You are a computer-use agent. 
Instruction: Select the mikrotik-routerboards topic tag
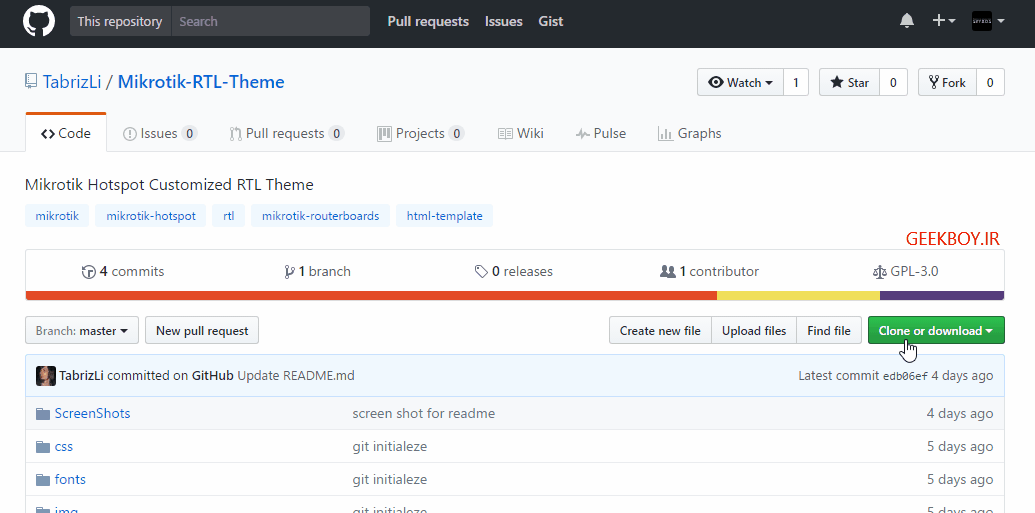point(320,216)
